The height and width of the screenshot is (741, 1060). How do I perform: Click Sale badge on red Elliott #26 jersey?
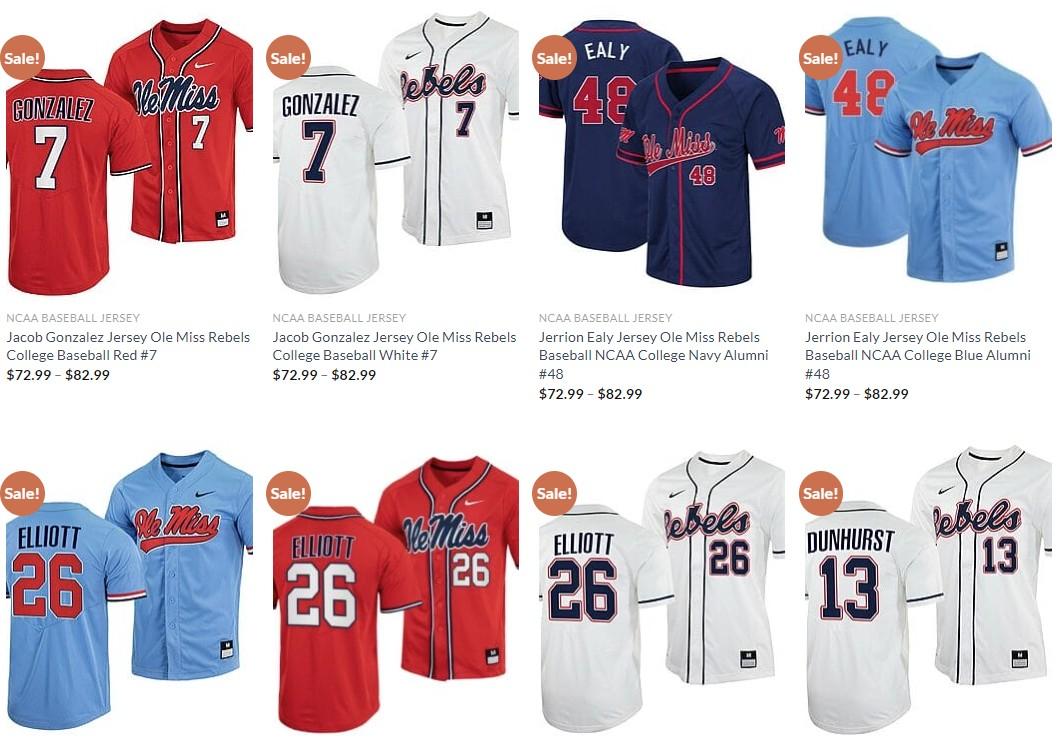[x=288, y=493]
